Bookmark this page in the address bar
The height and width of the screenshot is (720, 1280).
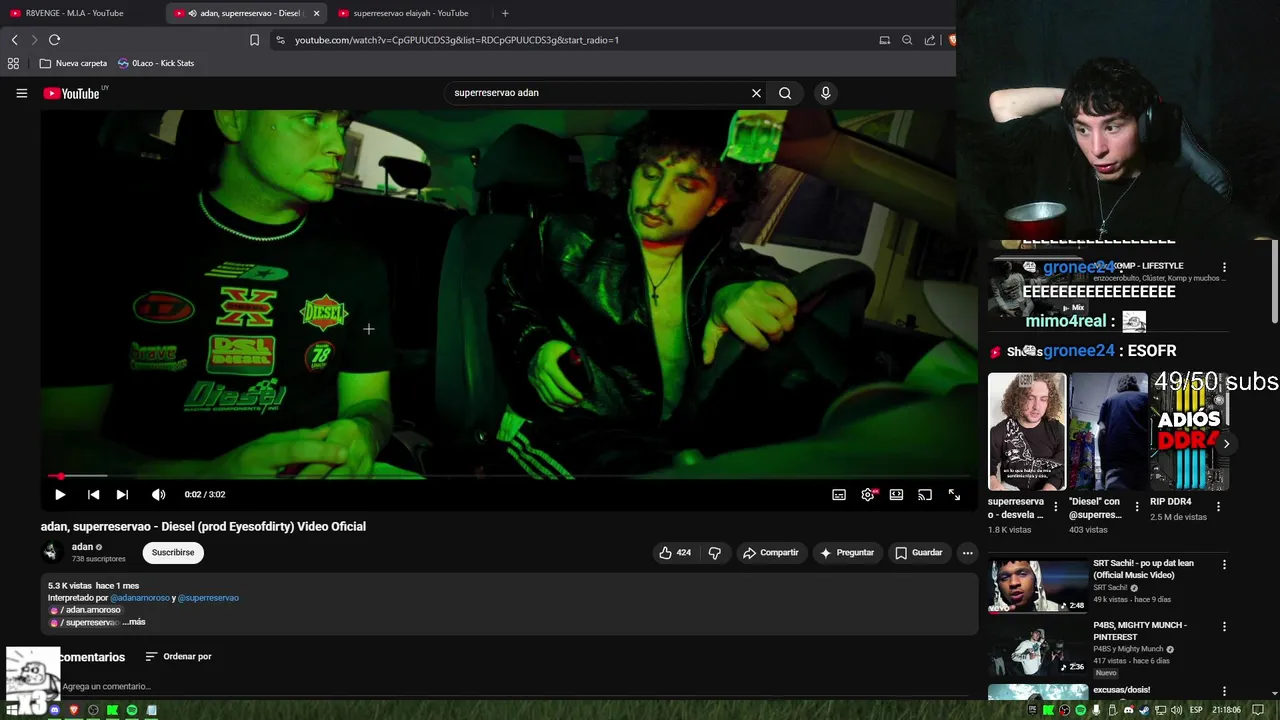pos(254,40)
